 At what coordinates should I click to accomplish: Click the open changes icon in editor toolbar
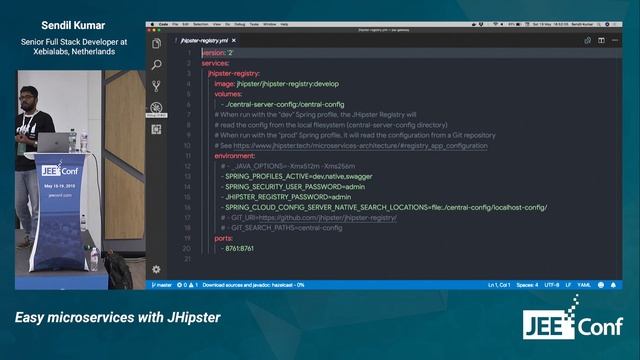pos(587,40)
